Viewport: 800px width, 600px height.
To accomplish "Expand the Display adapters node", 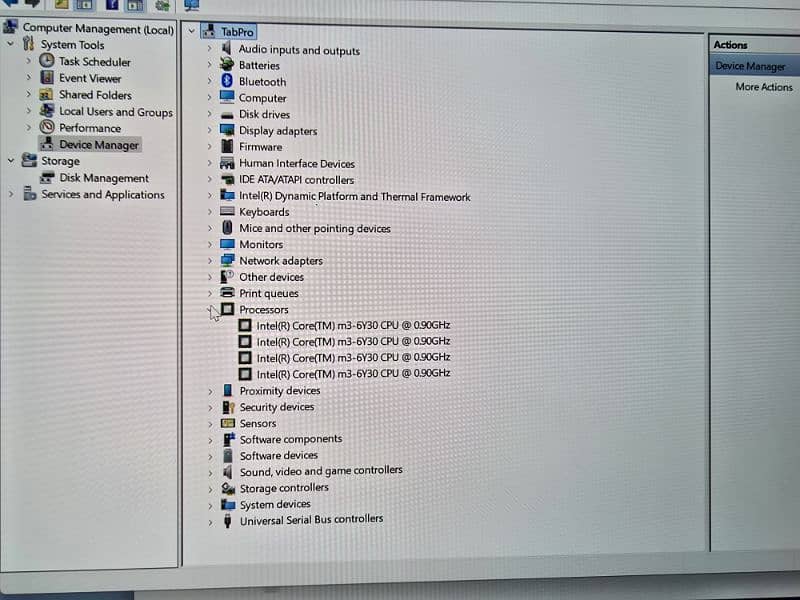I will (210, 131).
